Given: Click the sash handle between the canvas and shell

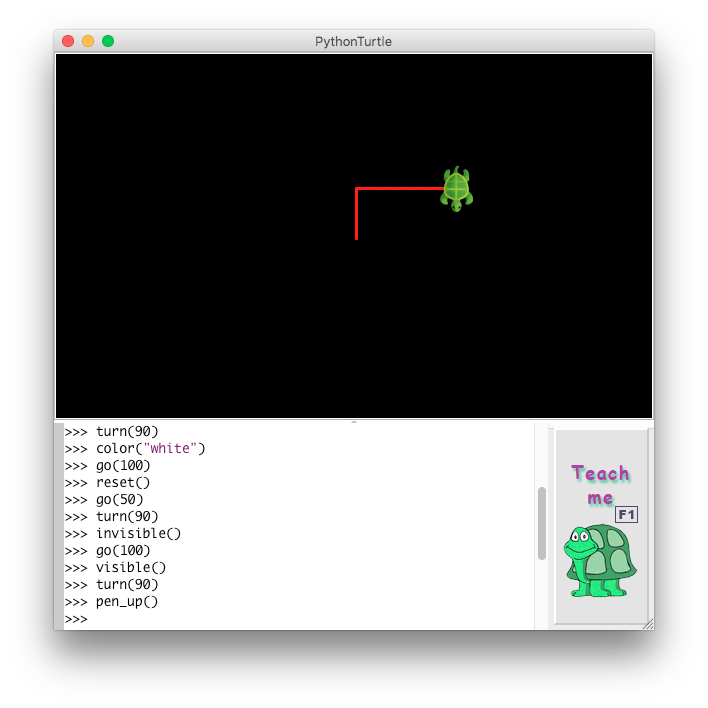Looking at the screenshot, I should pyautogui.click(x=354, y=421).
